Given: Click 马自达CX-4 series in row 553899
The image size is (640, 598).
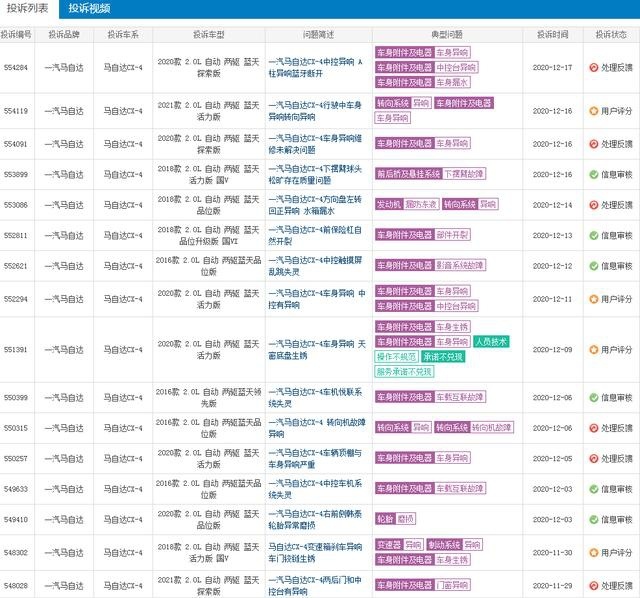Looking at the screenshot, I should click(x=123, y=175).
